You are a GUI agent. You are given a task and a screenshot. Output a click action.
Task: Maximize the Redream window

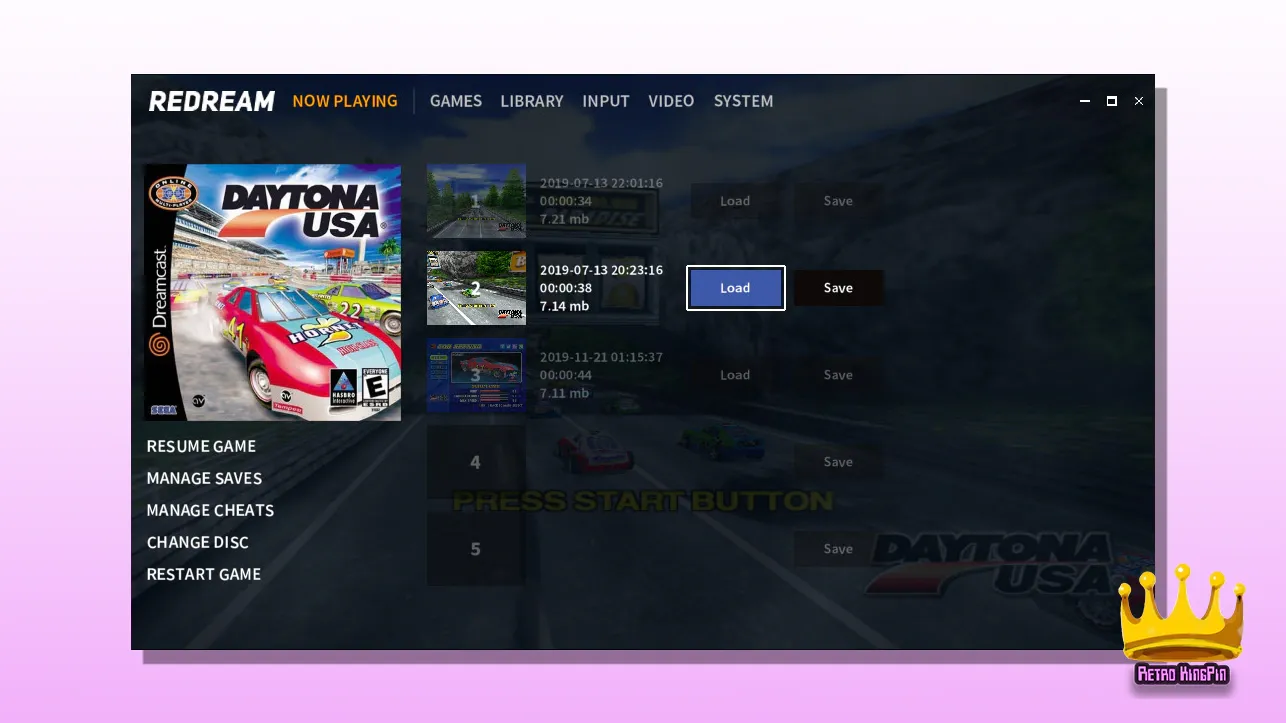tap(1112, 101)
